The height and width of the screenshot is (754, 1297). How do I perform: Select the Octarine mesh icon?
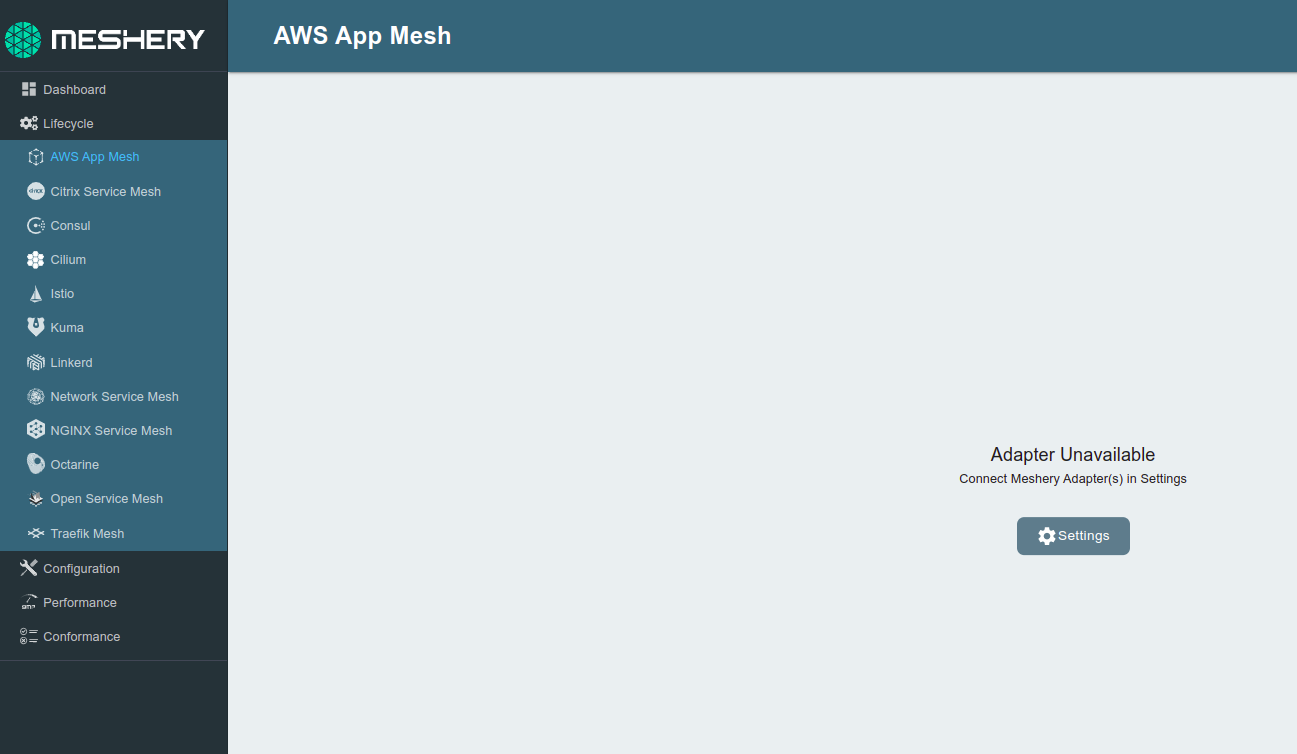35,464
